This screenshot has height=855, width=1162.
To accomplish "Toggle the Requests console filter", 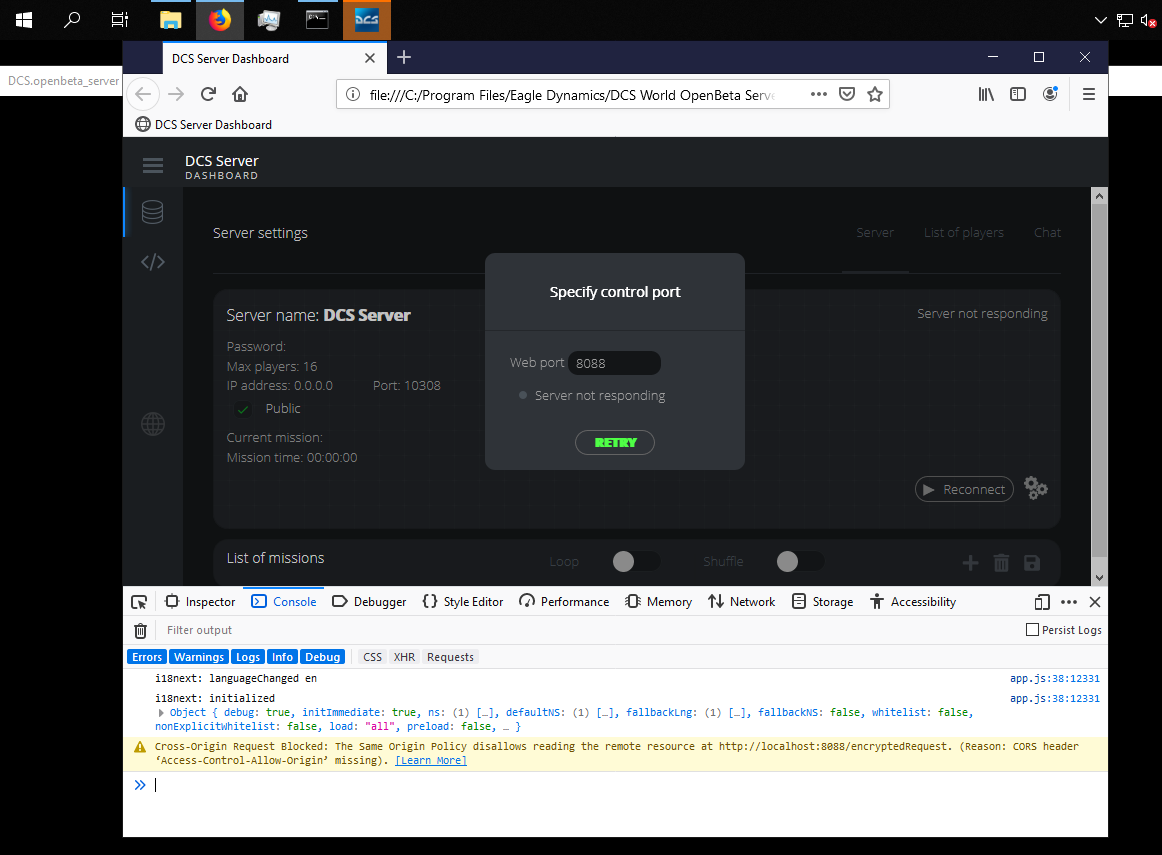I will pos(451,657).
